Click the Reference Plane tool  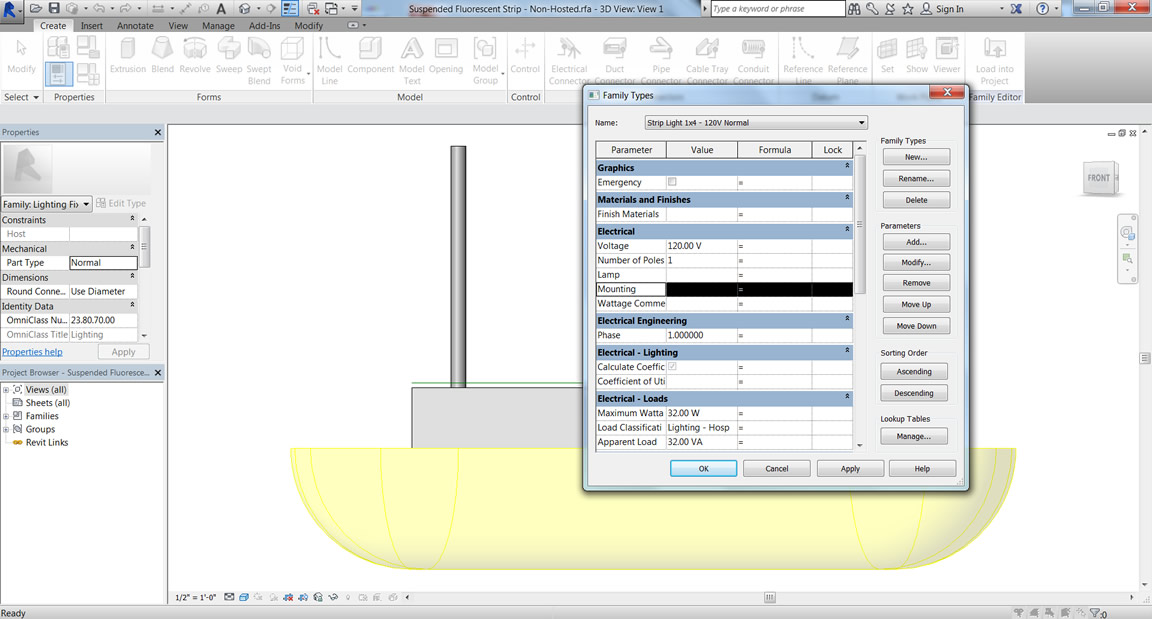[847, 61]
